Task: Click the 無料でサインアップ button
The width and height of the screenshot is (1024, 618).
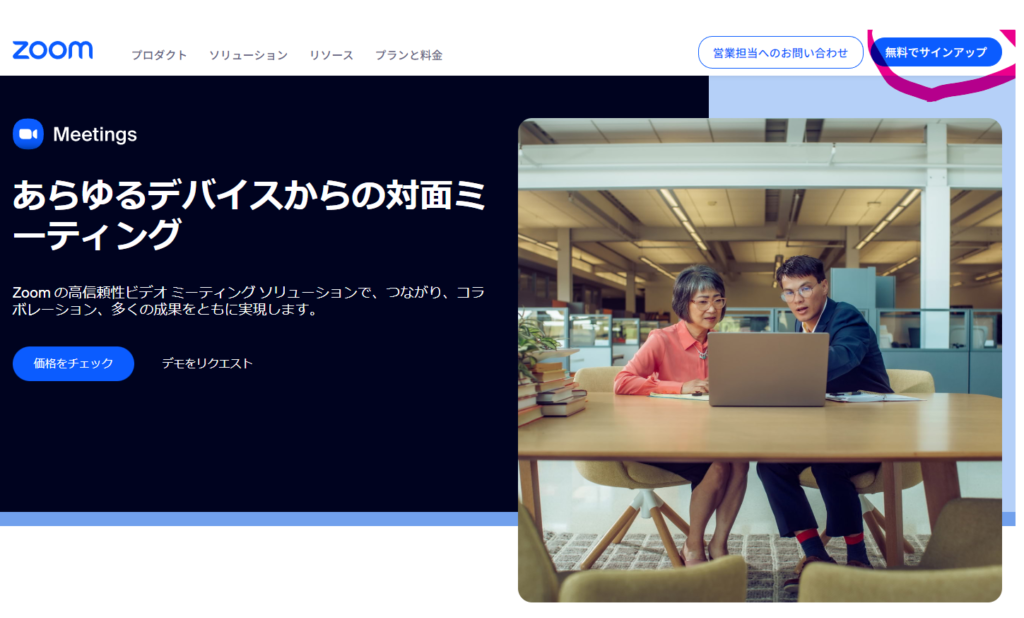Action: pyautogui.click(x=935, y=53)
